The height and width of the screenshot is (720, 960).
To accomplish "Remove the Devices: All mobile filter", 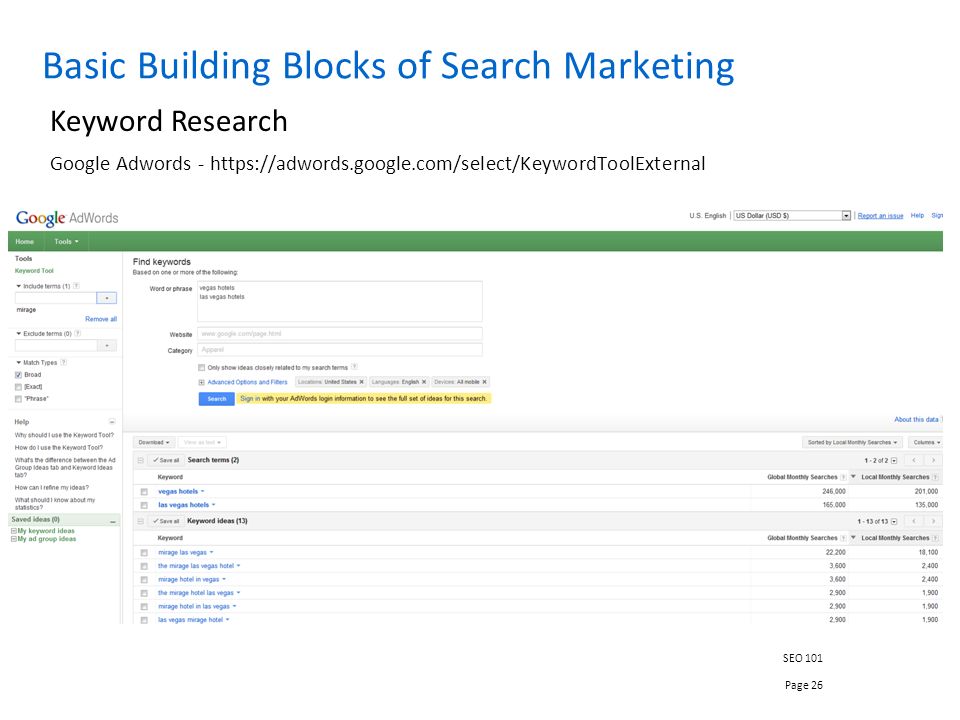I will pyautogui.click(x=484, y=382).
